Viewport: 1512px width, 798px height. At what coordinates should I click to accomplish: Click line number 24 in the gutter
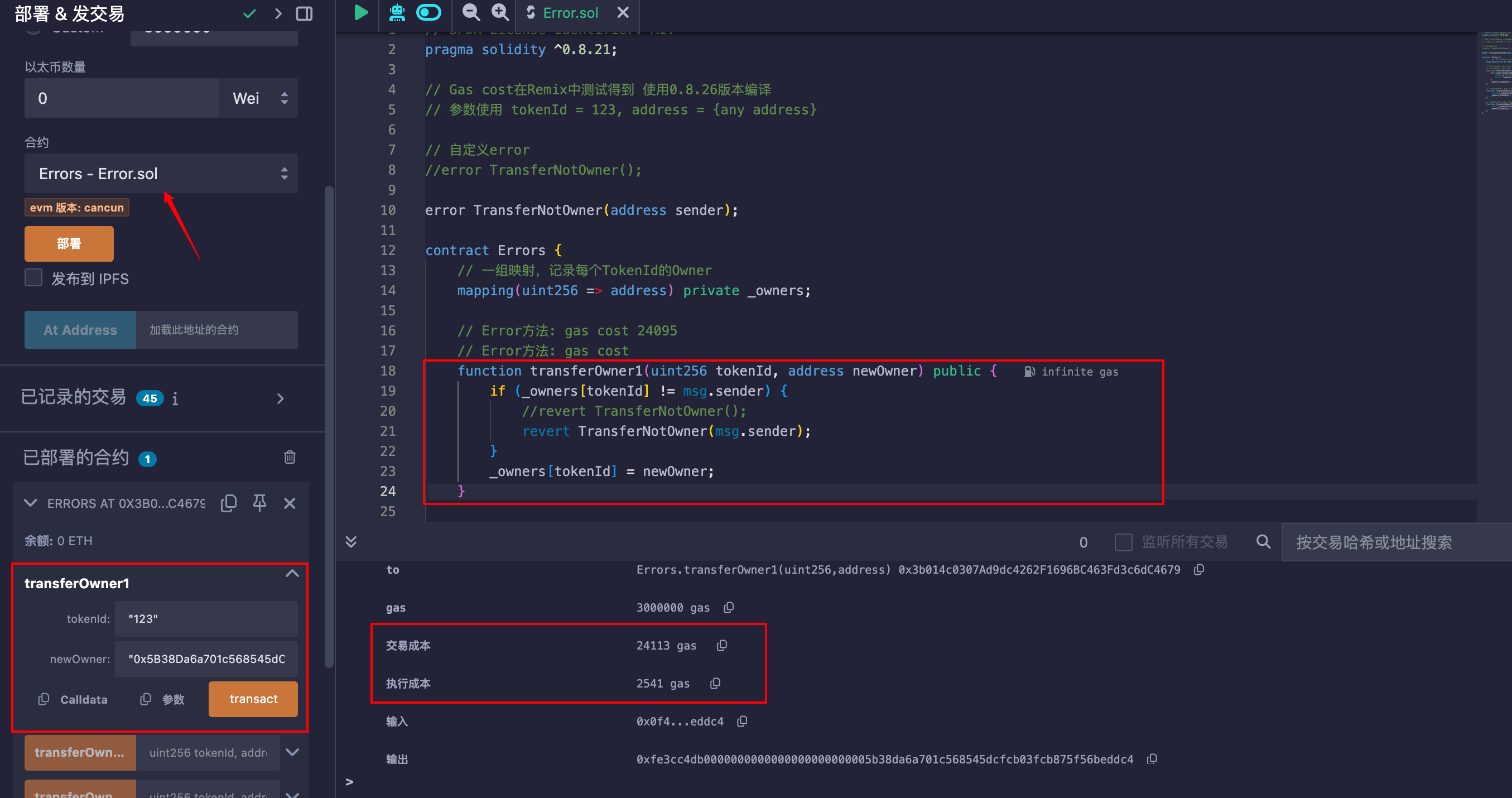387,491
